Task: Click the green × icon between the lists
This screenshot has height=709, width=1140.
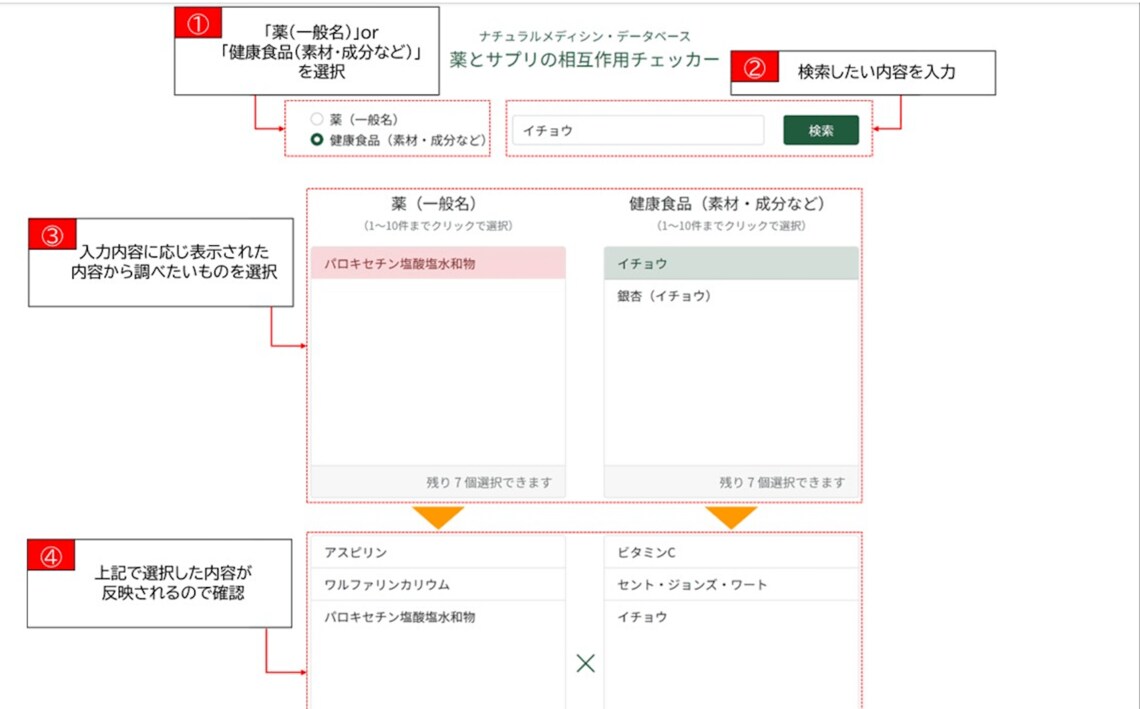Action: [585, 663]
